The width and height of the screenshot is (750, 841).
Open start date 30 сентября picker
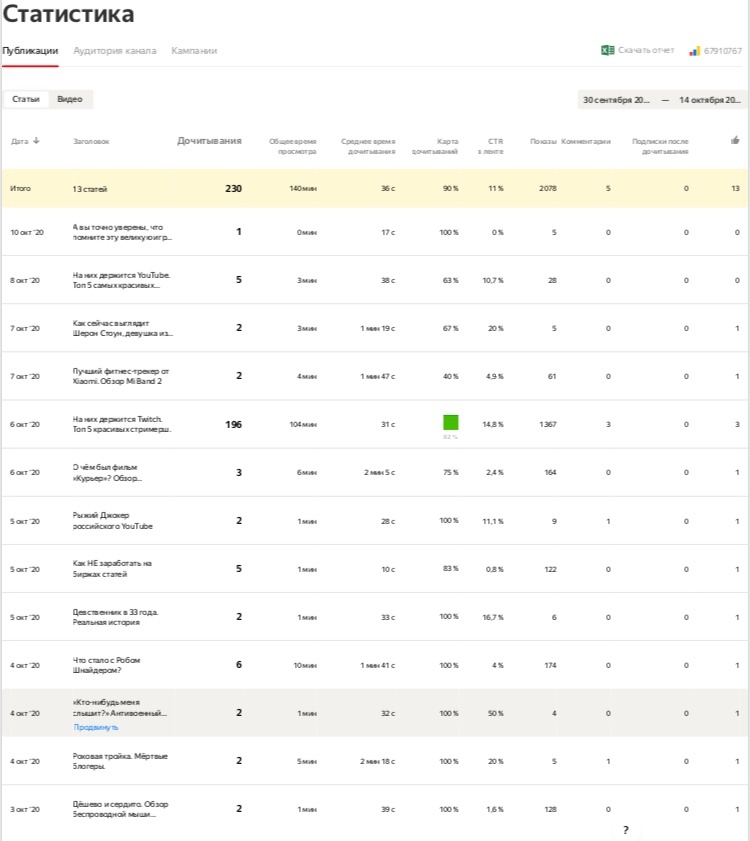tap(616, 100)
